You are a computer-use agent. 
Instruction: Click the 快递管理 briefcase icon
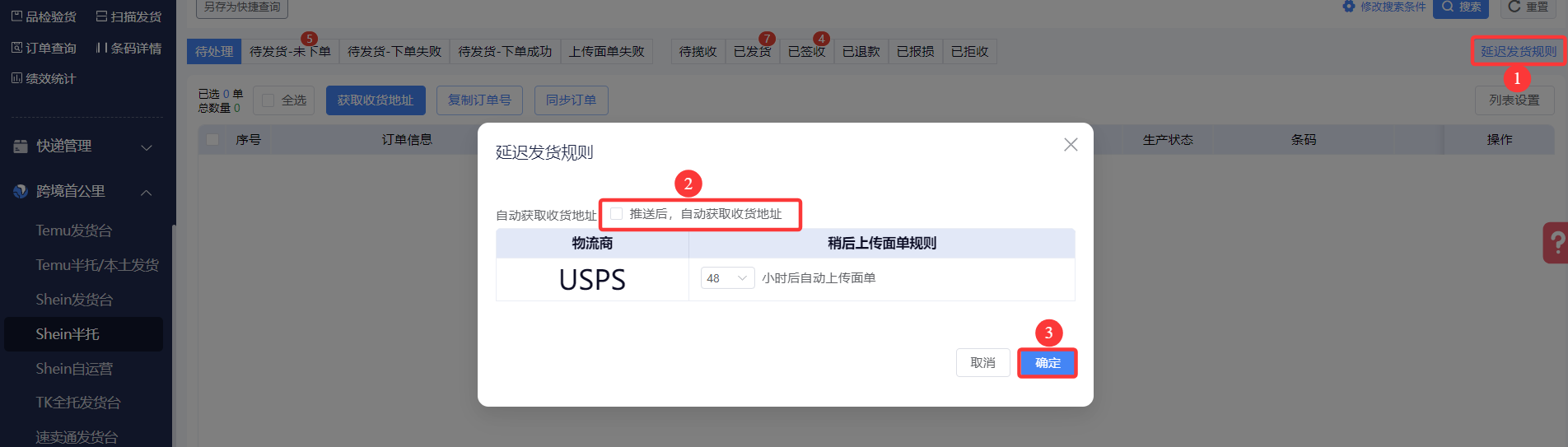coord(21,146)
